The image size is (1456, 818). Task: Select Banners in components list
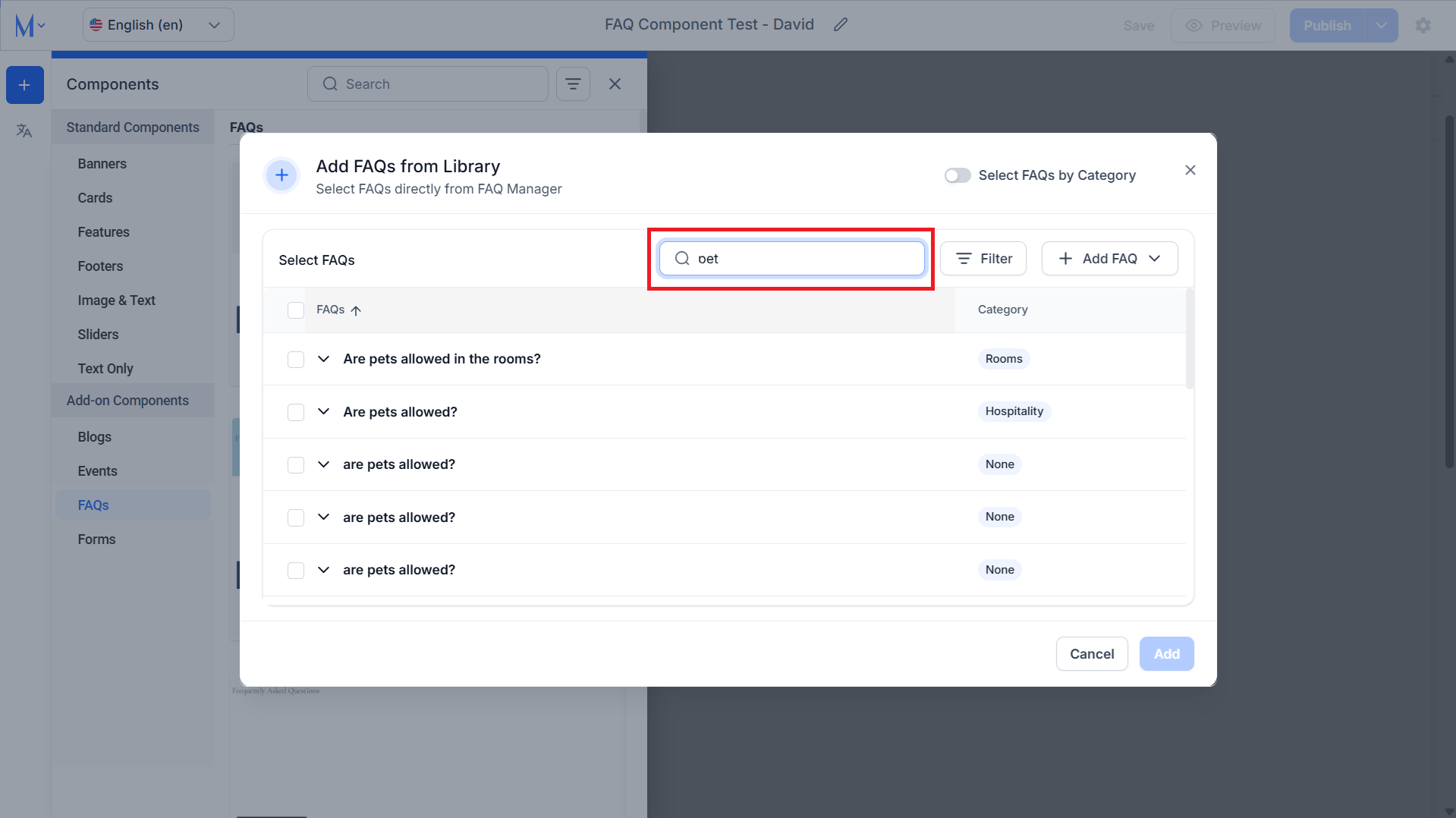click(102, 164)
